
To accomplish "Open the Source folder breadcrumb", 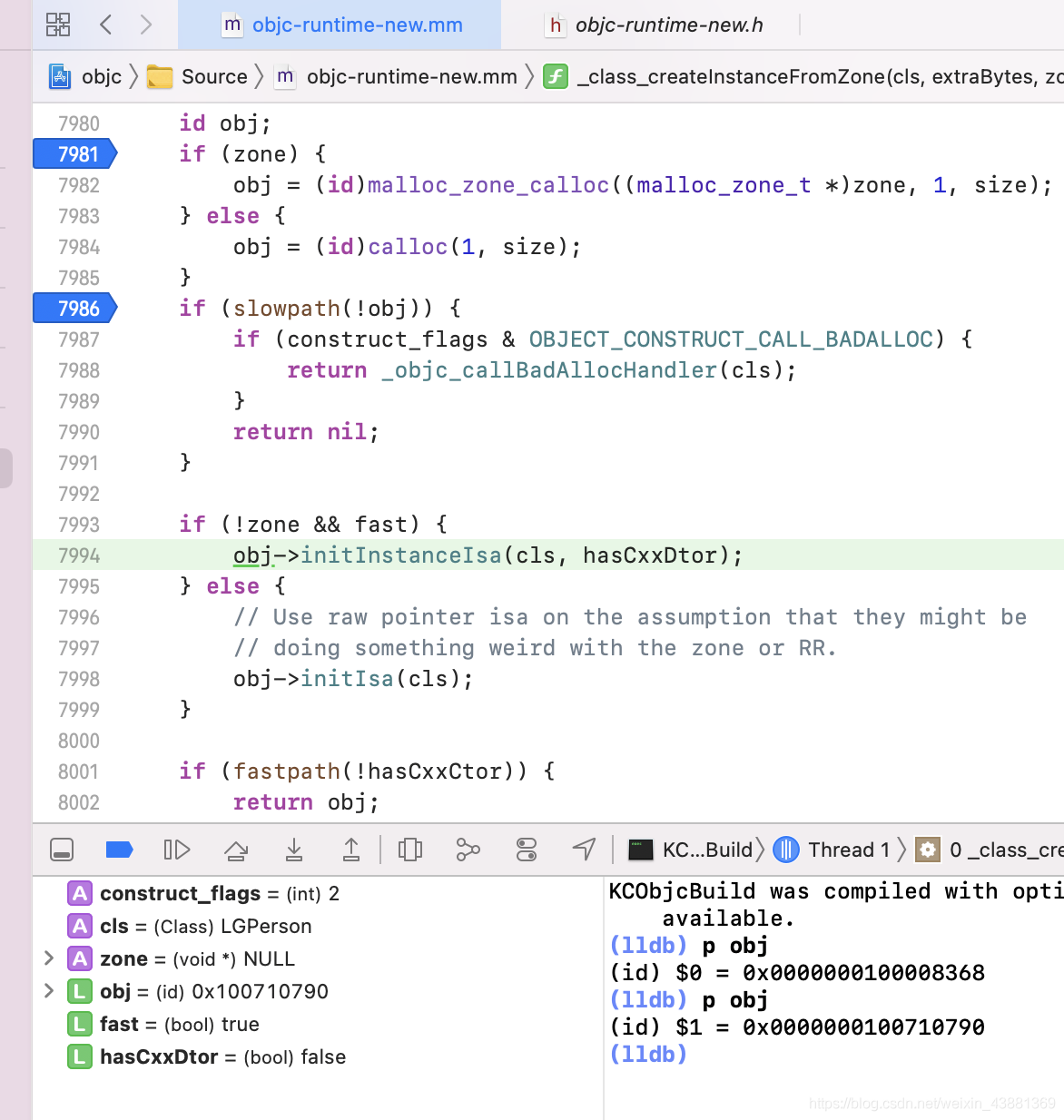I will (x=197, y=77).
